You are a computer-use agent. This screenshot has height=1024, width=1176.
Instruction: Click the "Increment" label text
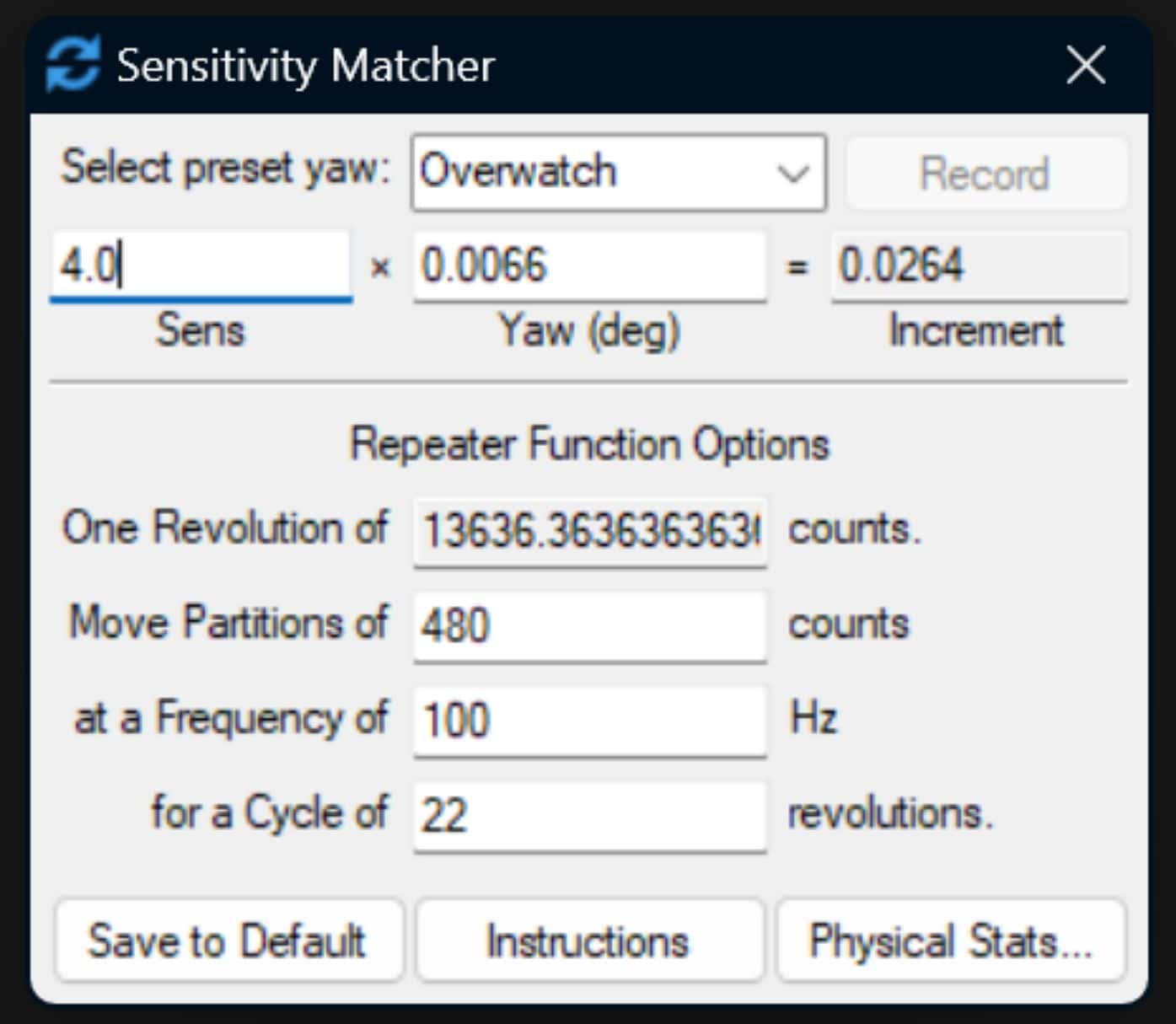point(976,330)
